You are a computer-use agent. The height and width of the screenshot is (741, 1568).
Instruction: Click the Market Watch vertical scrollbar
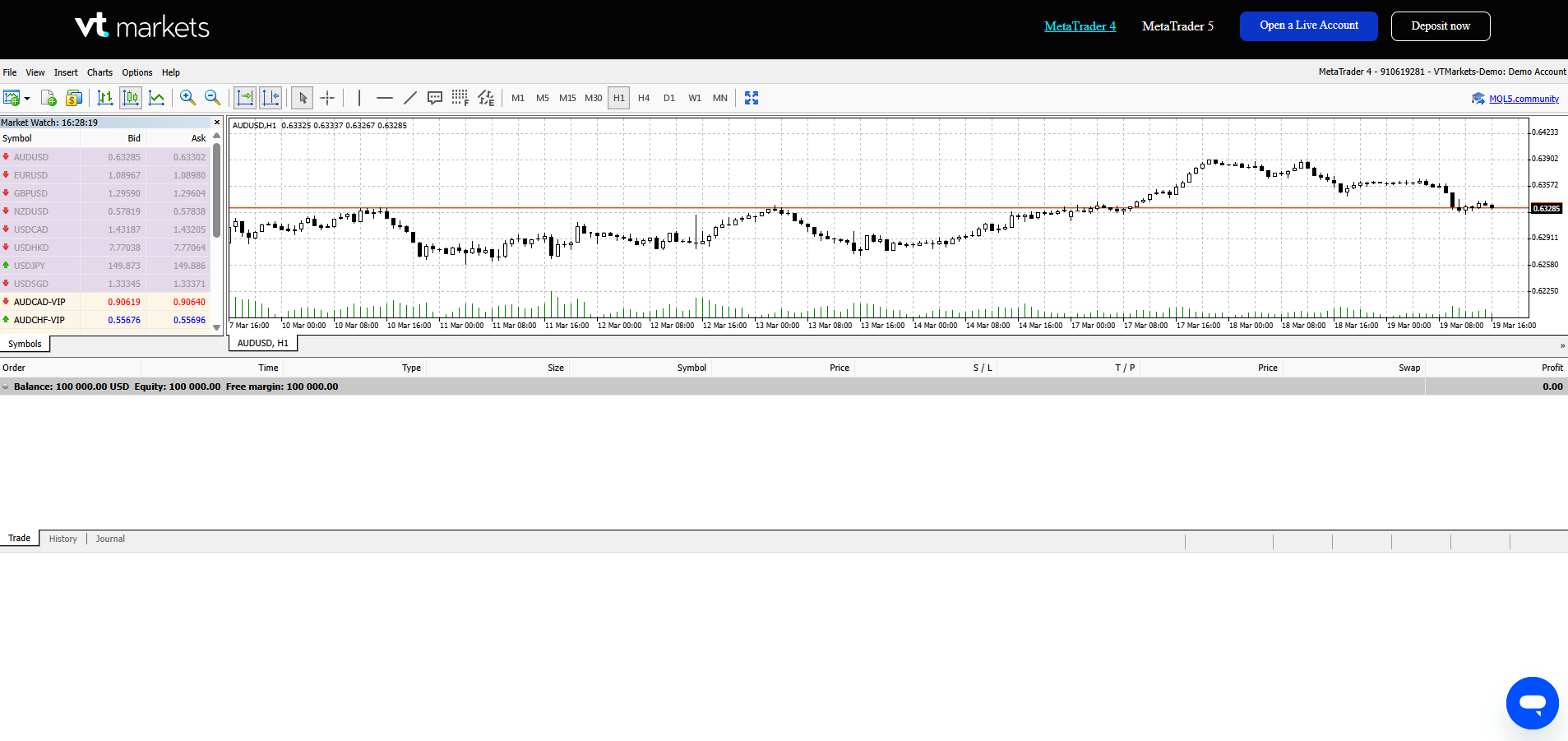[217, 191]
